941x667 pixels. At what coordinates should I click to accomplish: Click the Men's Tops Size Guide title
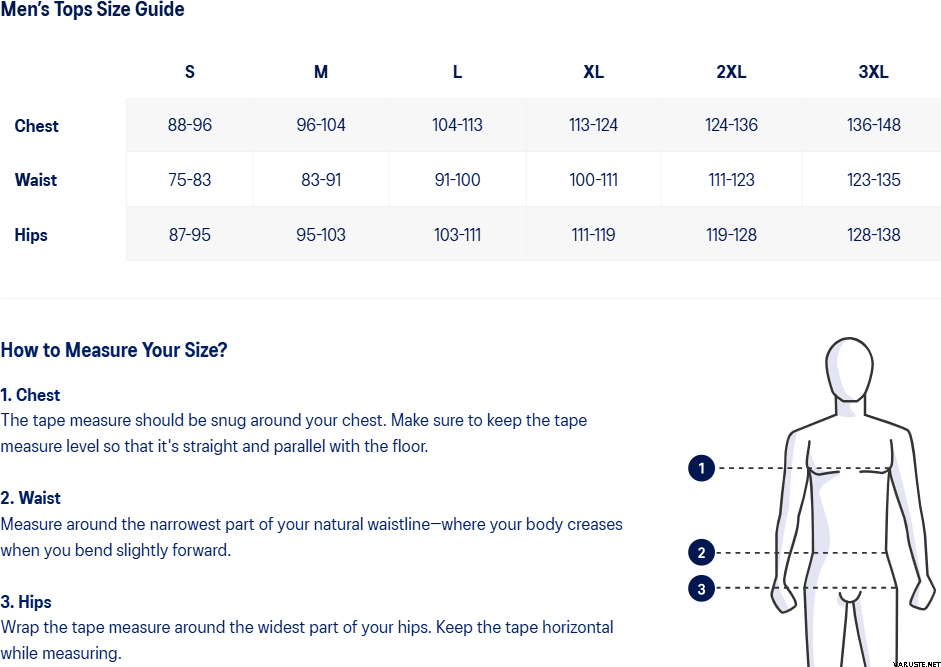92,10
